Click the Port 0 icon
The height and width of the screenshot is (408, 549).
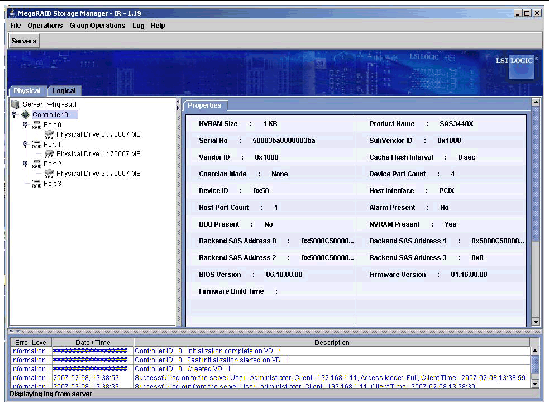(36, 125)
